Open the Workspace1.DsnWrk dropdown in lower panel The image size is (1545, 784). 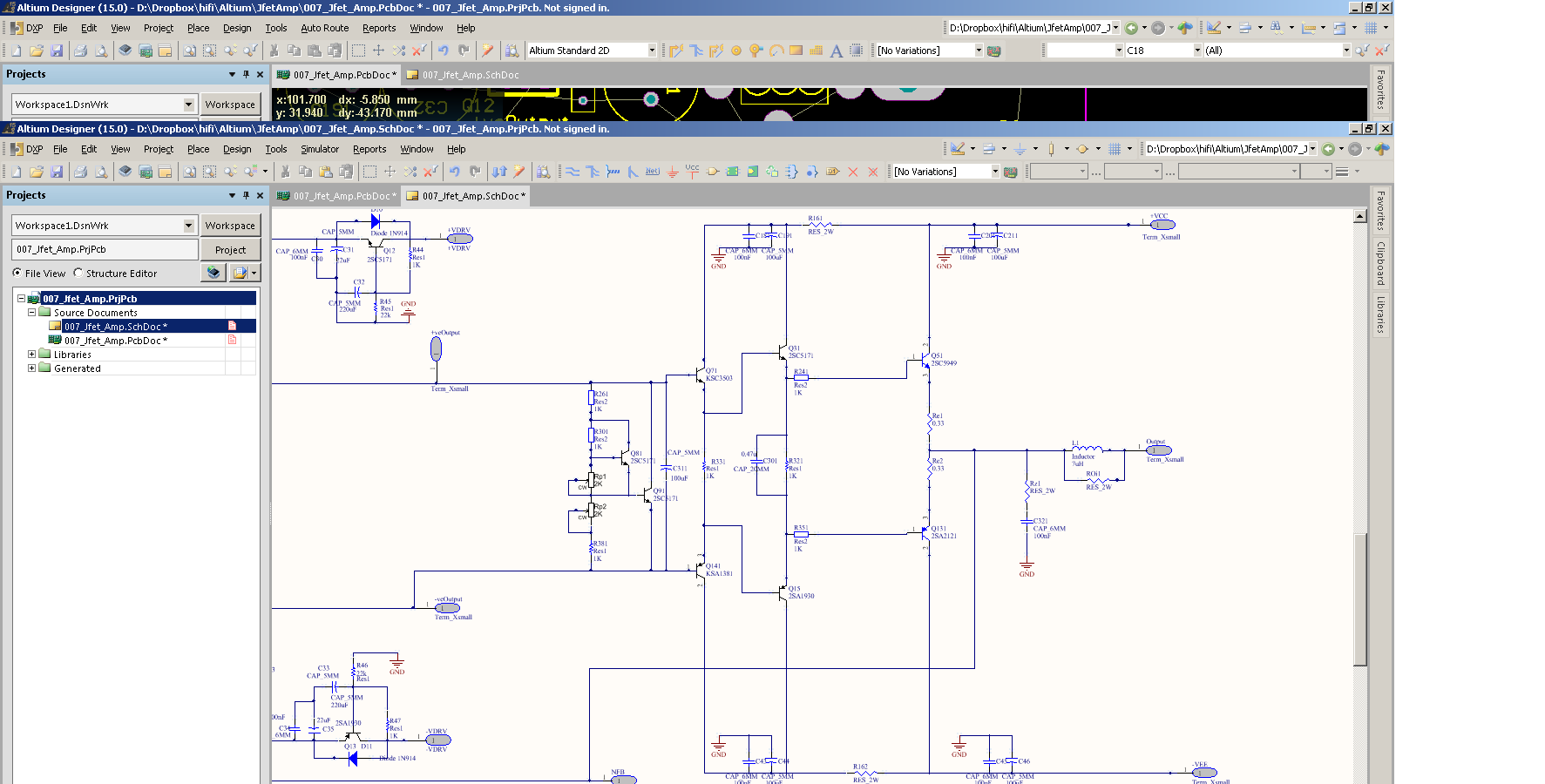coord(188,226)
